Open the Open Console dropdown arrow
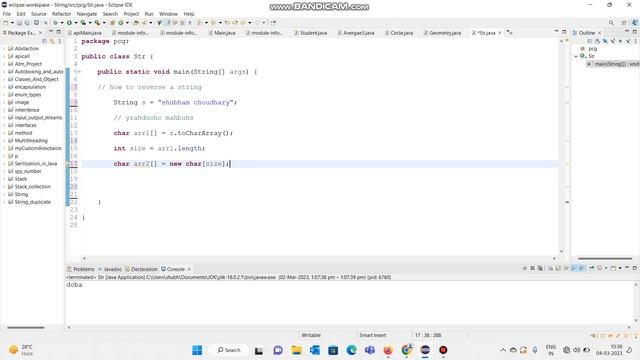 pyautogui.click(x=620, y=268)
